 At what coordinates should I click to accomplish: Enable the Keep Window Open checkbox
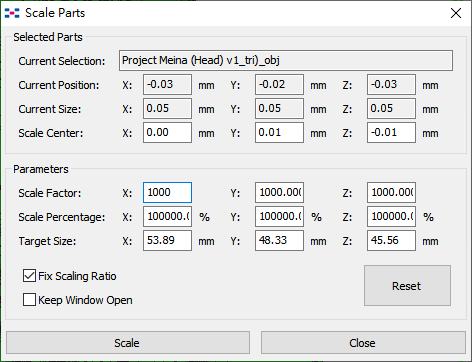pyautogui.click(x=29, y=300)
